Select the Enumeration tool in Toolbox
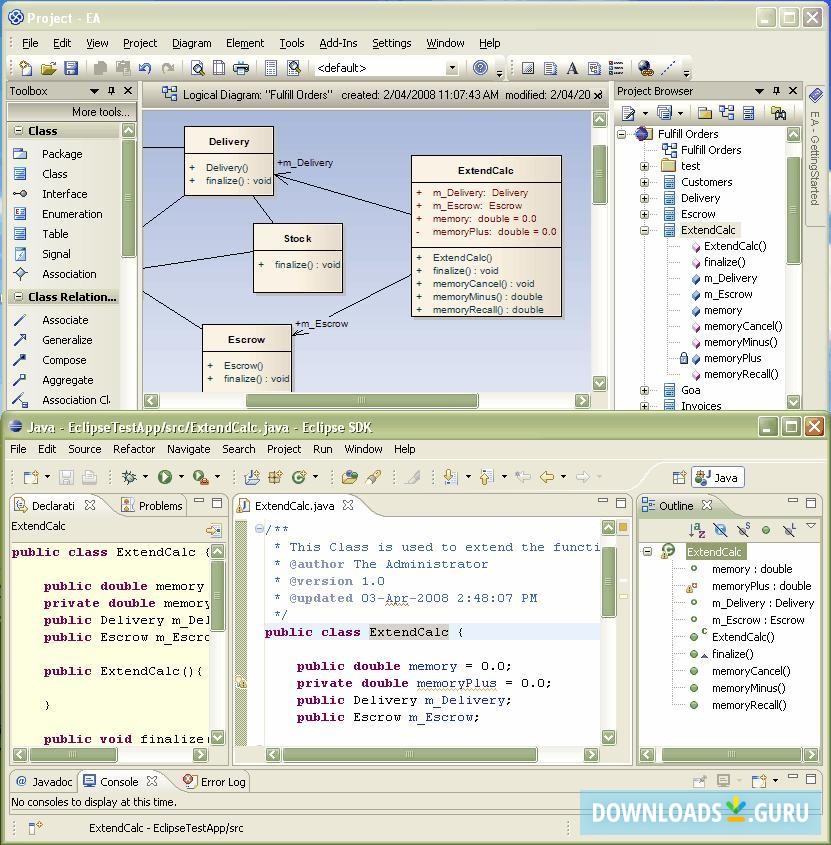831x845 pixels. click(x=72, y=214)
